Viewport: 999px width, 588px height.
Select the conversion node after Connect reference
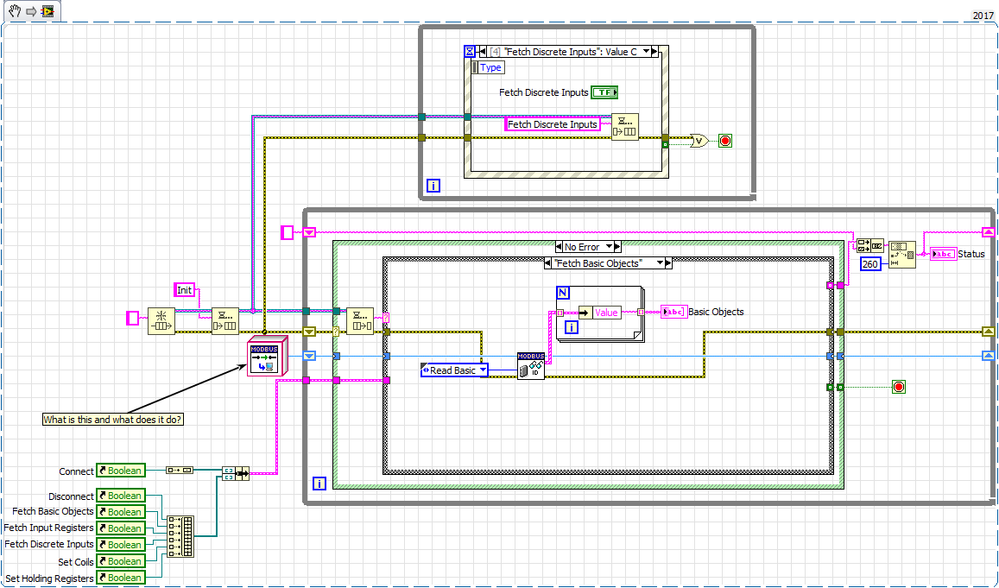(179, 470)
